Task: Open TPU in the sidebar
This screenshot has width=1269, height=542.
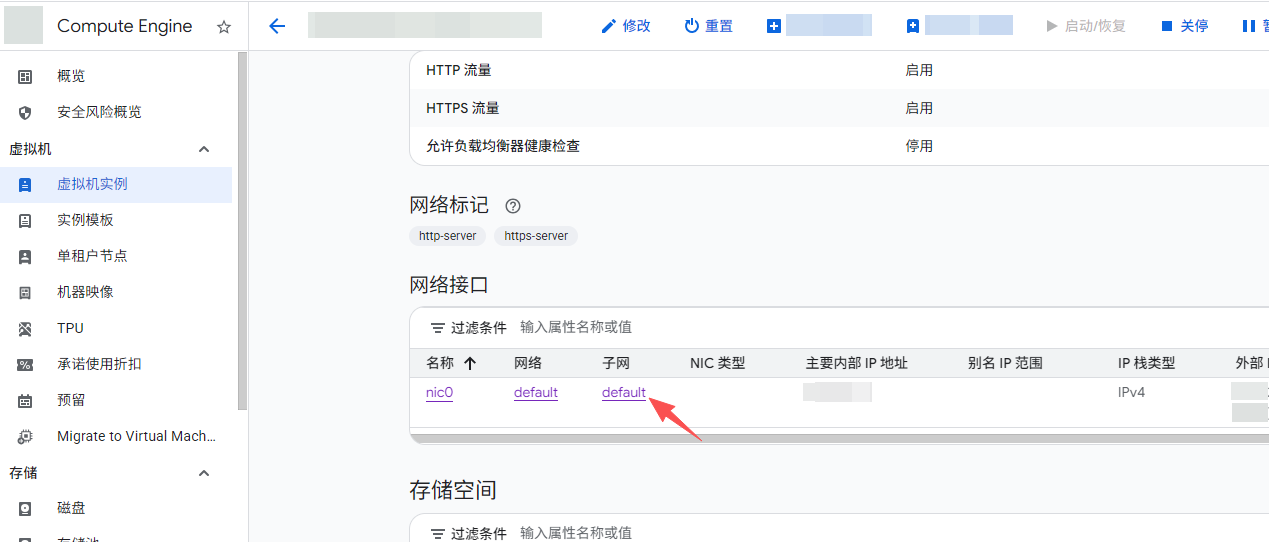Action: [70, 328]
